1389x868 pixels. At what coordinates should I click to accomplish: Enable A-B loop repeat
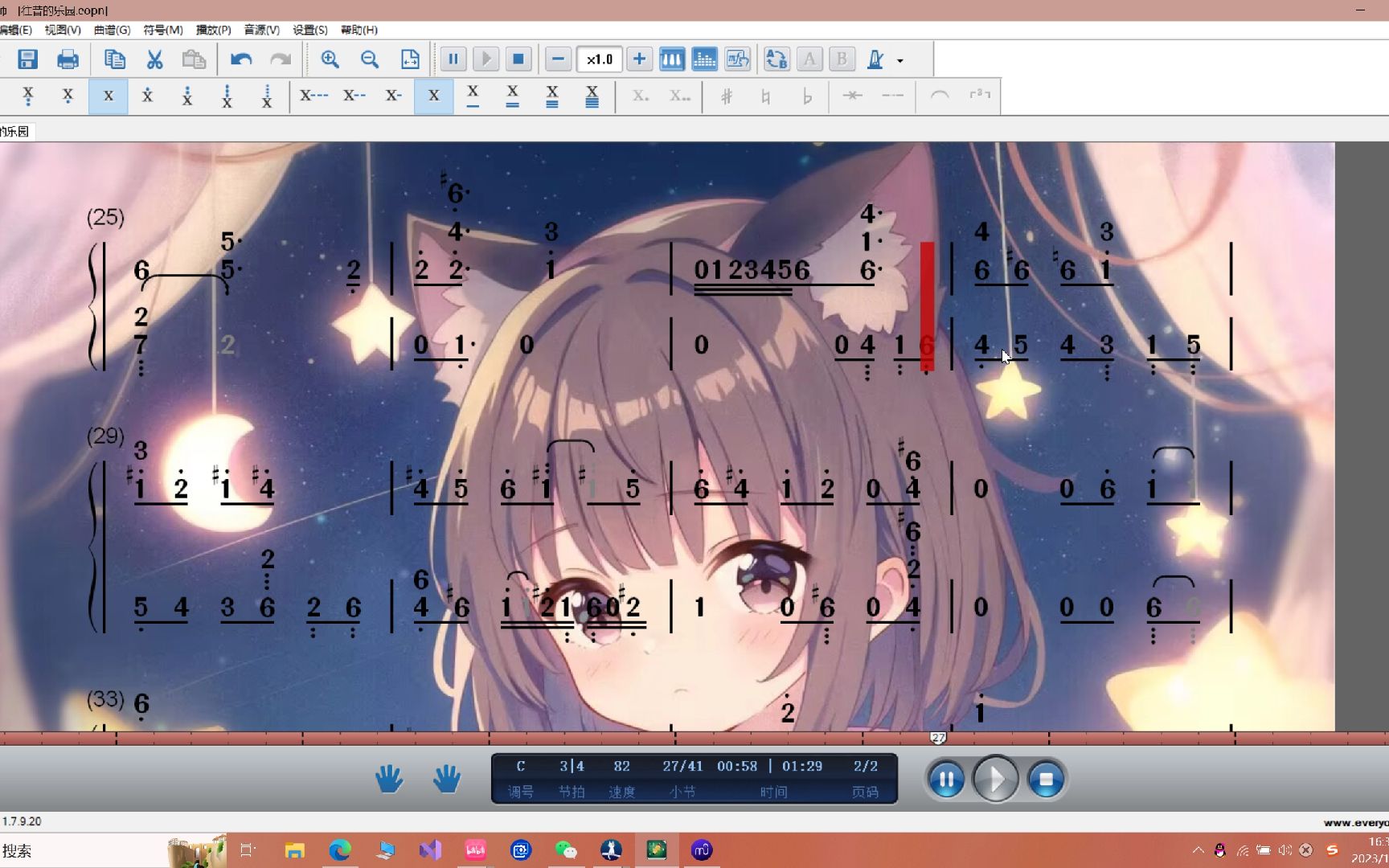(x=776, y=59)
